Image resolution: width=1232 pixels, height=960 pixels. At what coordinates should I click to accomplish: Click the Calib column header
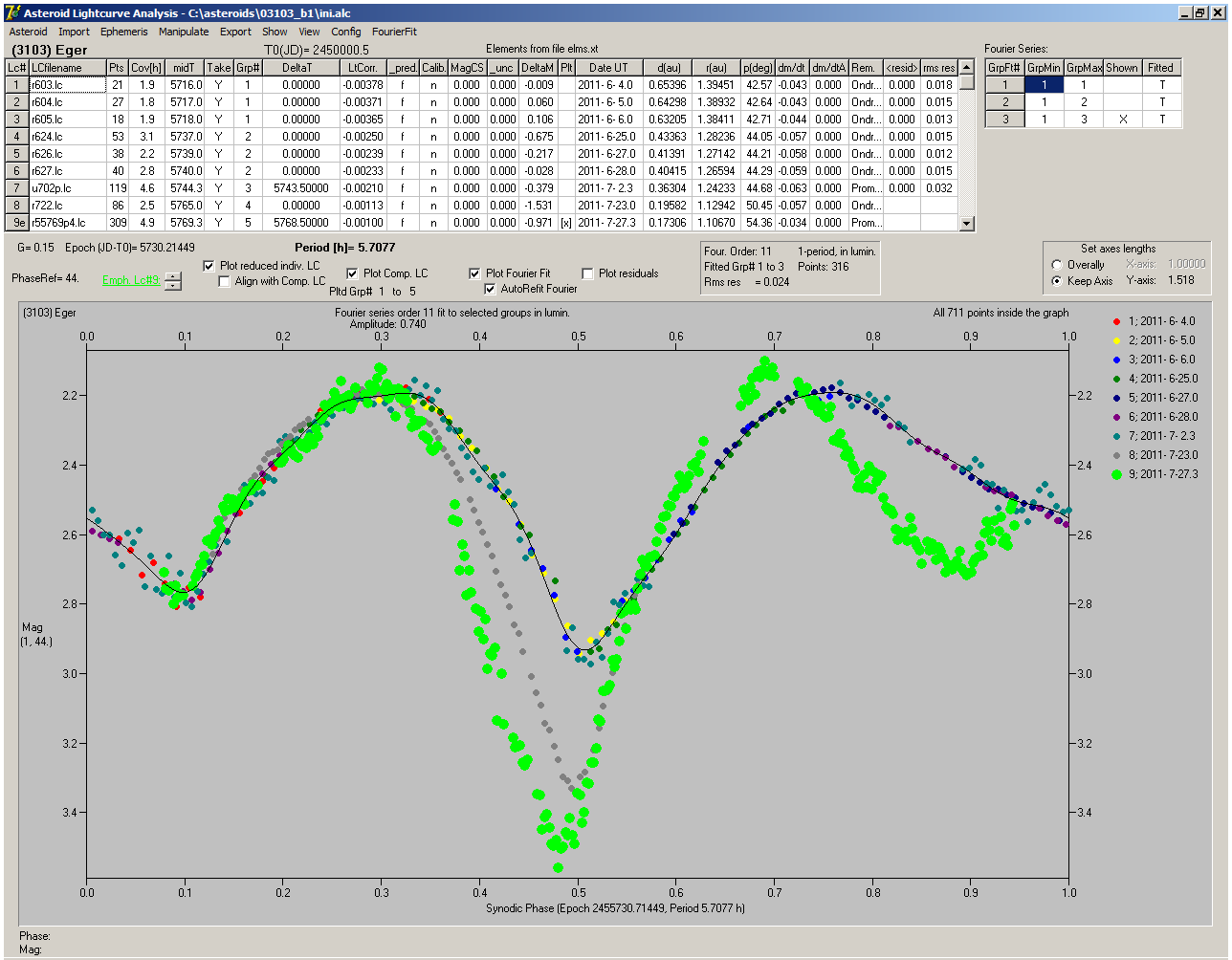tap(433, 68)
